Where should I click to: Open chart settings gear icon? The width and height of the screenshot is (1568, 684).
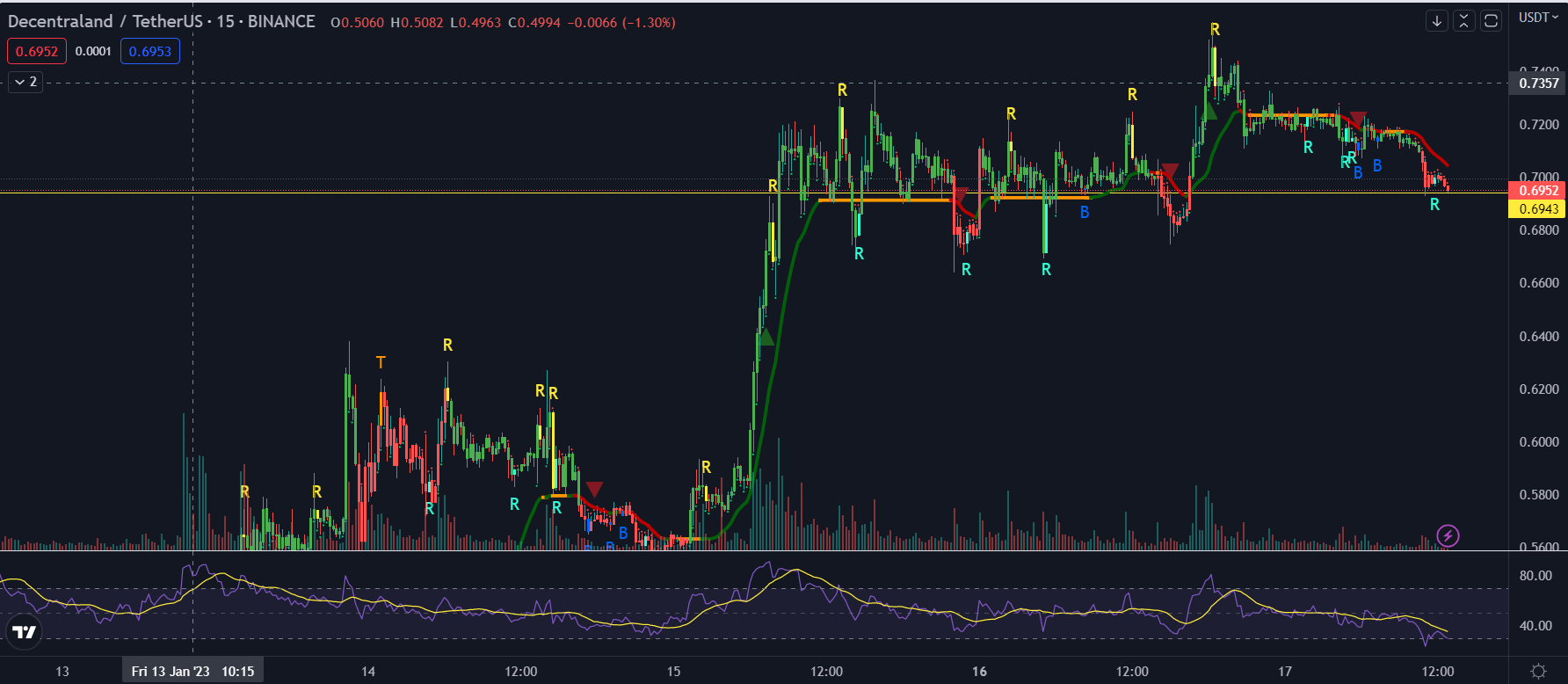point(1538,671)
